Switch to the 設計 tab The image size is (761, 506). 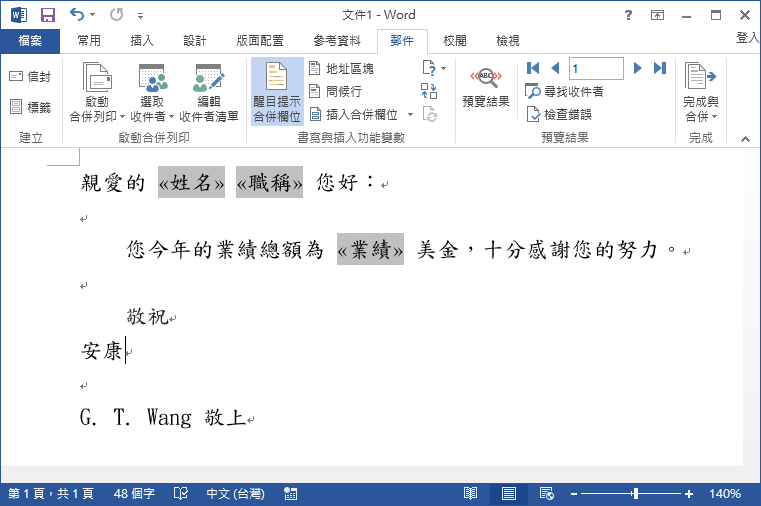click(x=195, y=41)
